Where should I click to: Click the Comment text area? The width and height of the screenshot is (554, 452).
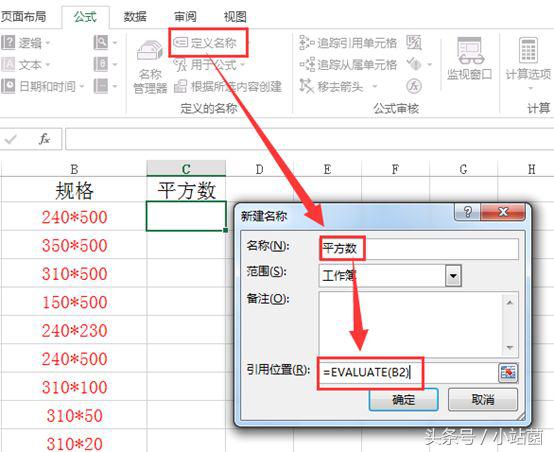click(x=411, y=324)
